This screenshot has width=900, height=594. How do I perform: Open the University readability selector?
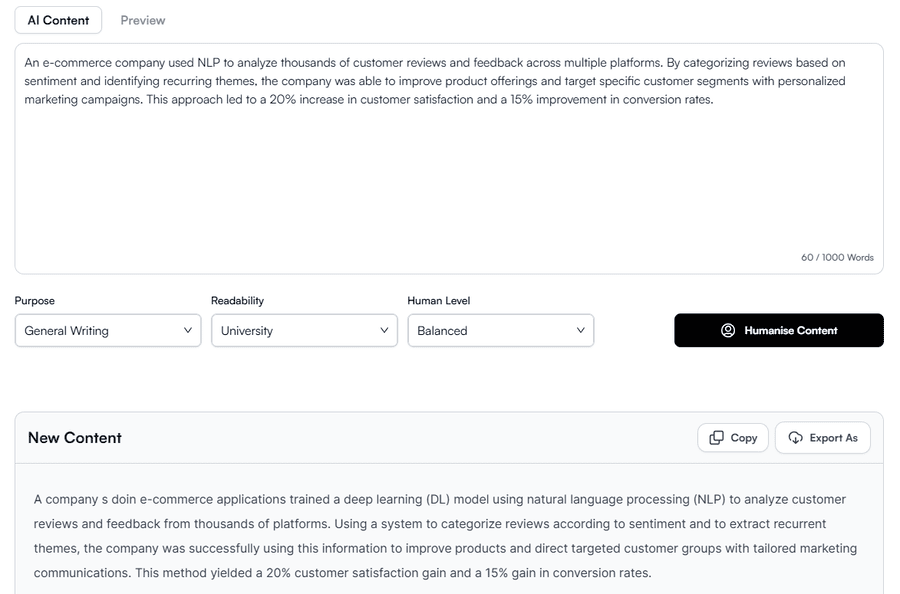[304, 331]
